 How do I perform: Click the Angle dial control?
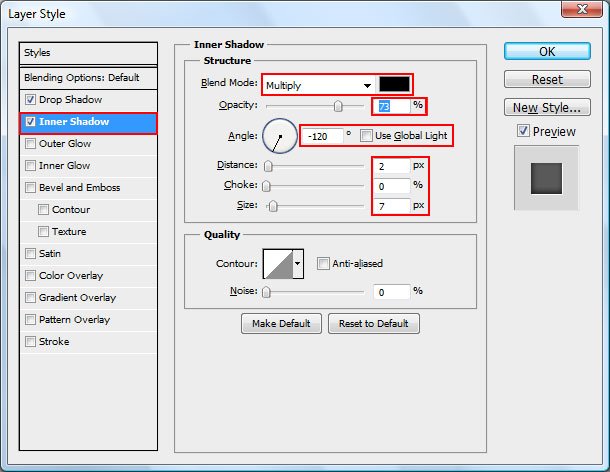tap(279, 136)
